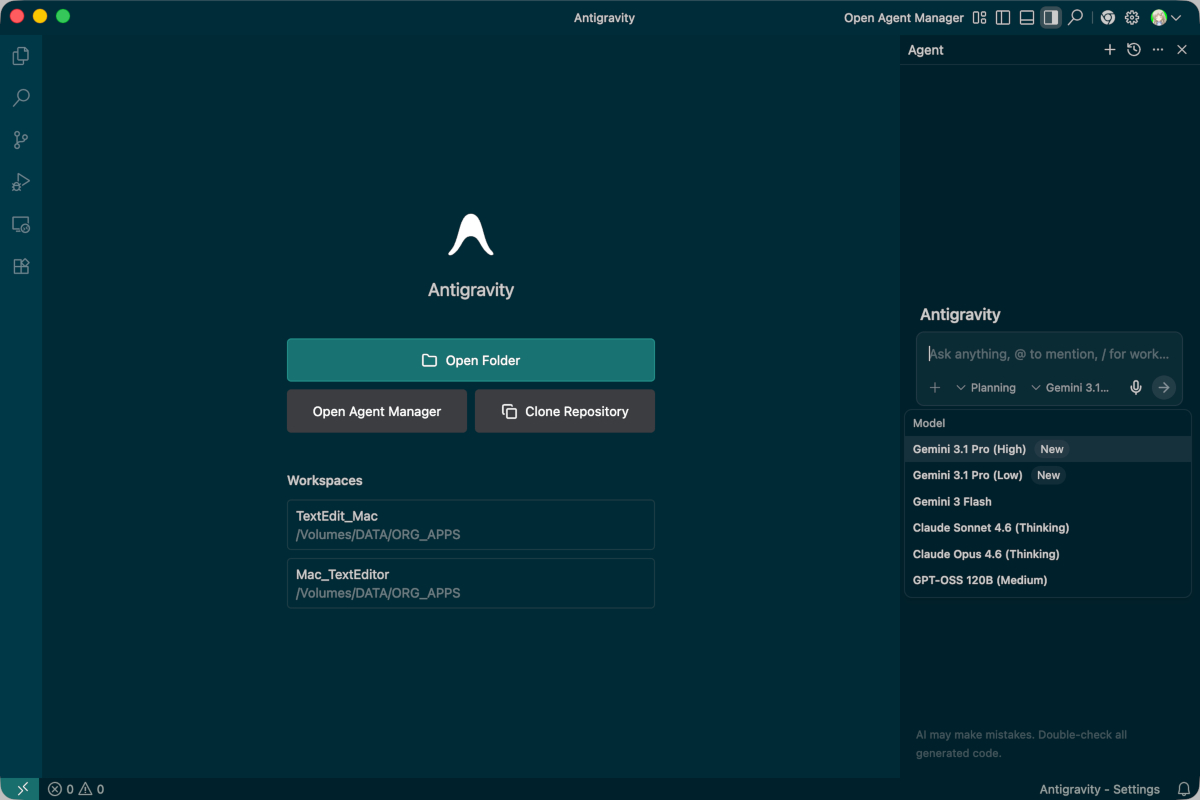Click the Ask anything chat input field
This screenshot has height=800, width=1200.
click(x=1048, y=354)
